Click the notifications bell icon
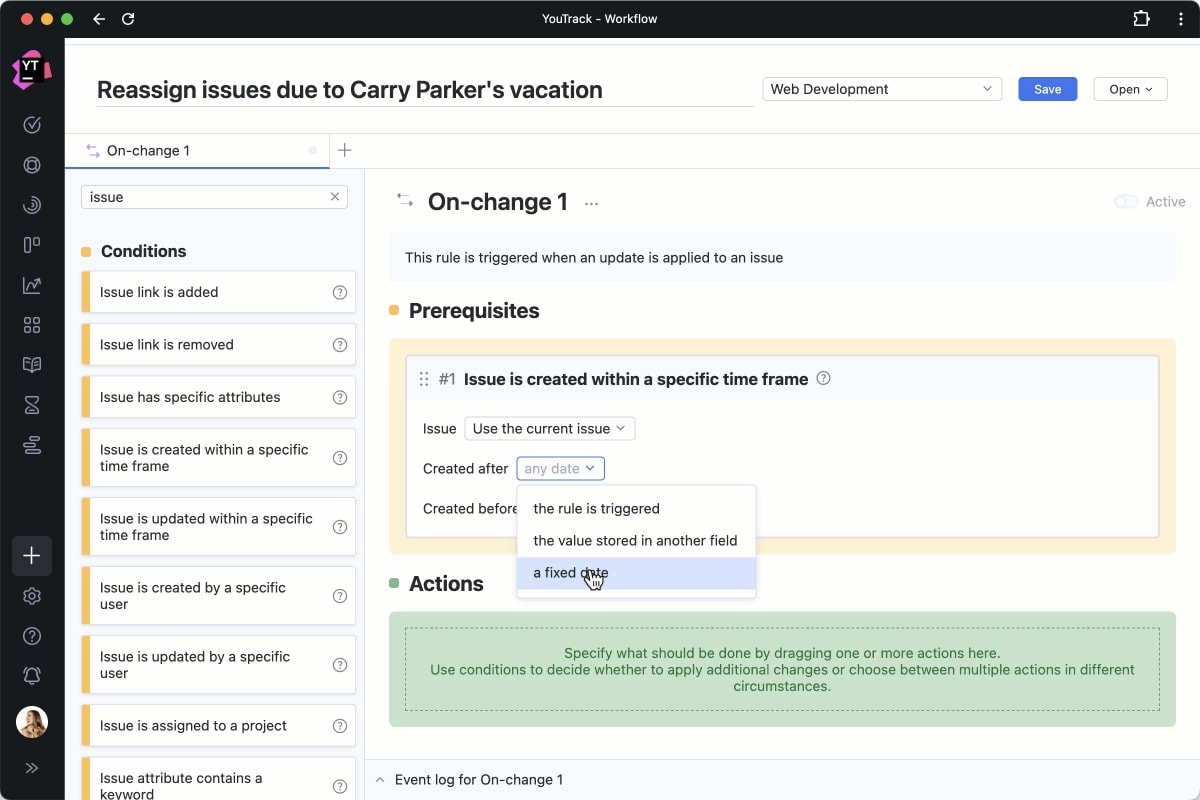The height and width of the screenshot is (800, 1200). pos(32,676)
